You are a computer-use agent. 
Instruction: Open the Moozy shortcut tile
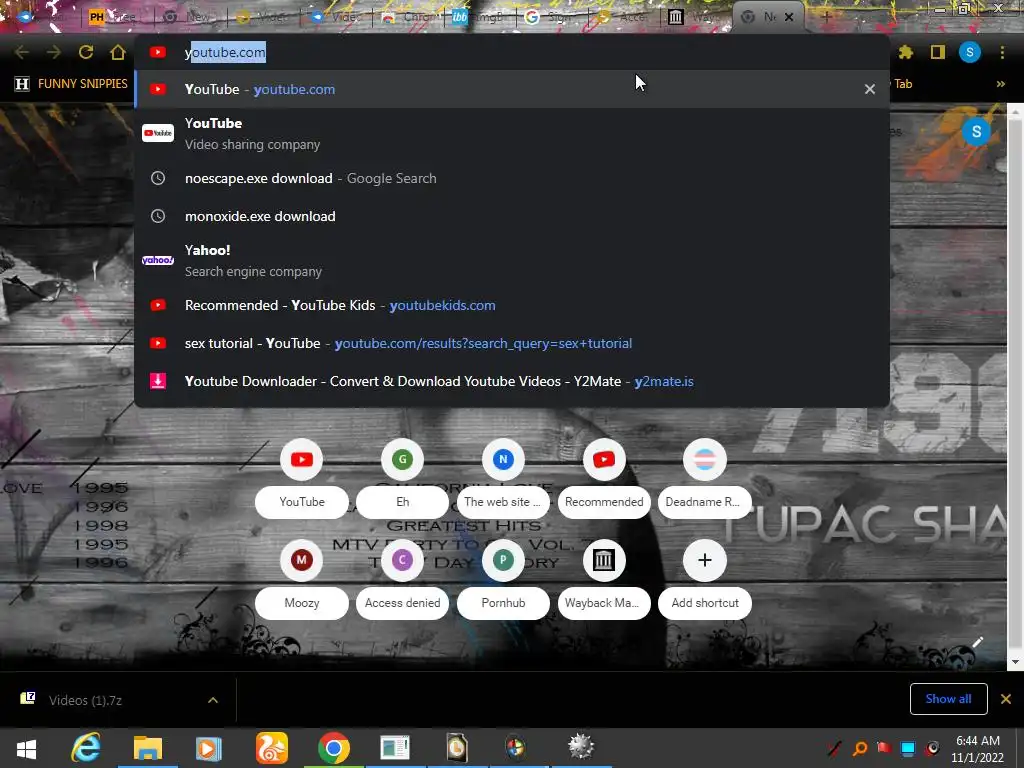pyautogui.click(x=302, y=580)
